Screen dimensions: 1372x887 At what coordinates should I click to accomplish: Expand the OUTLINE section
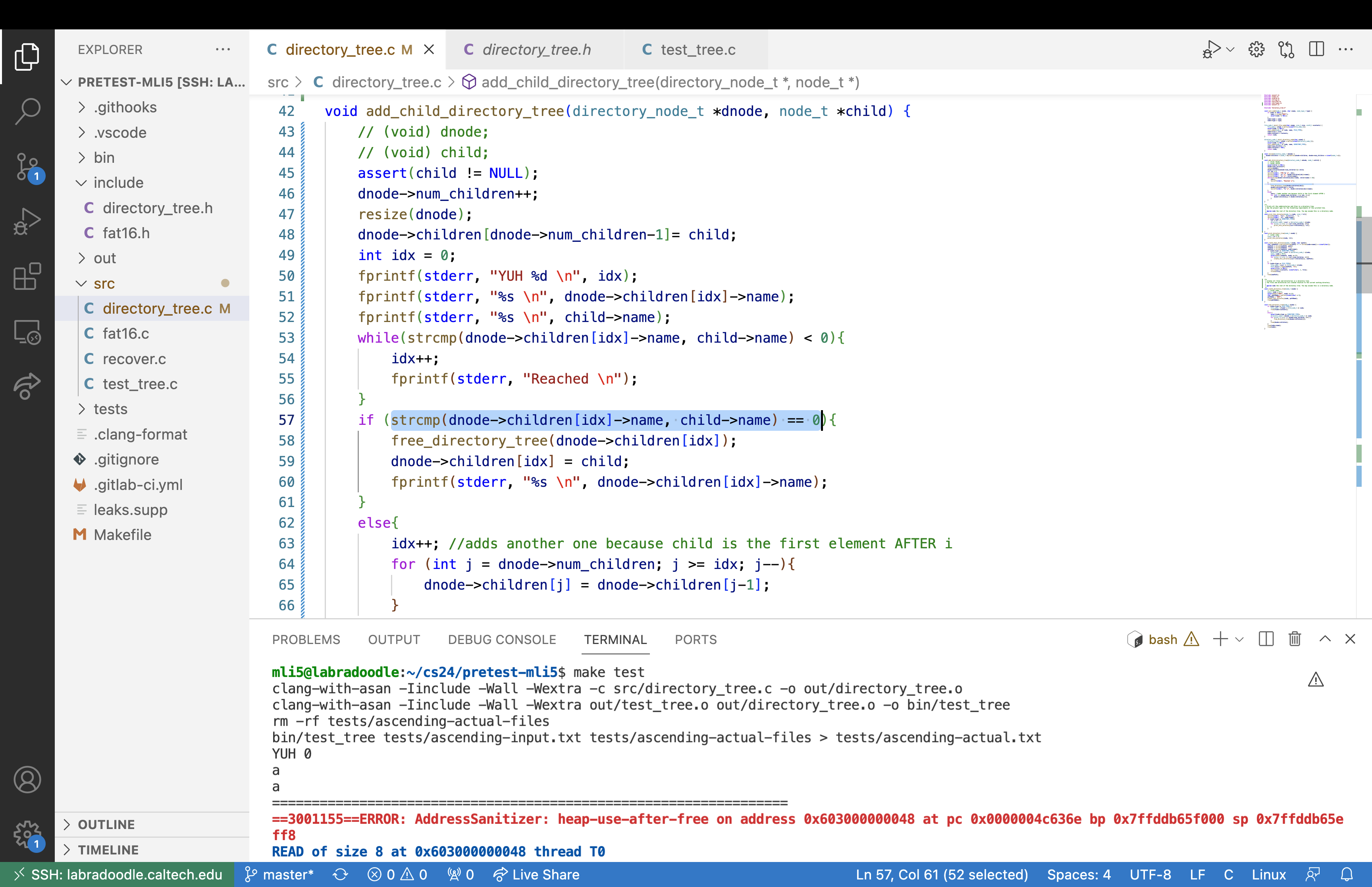coord(106,824)
